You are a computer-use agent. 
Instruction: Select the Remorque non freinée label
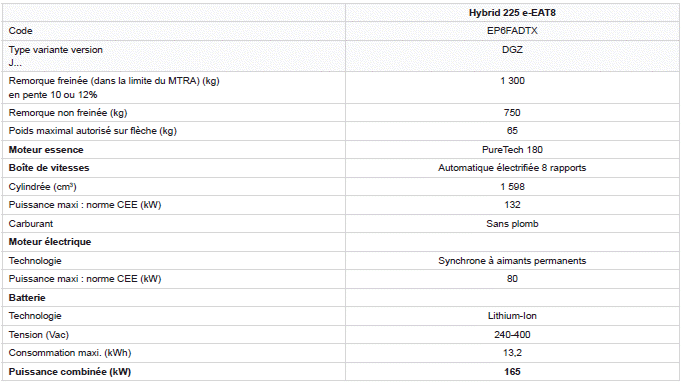click(x=68, y=113)
